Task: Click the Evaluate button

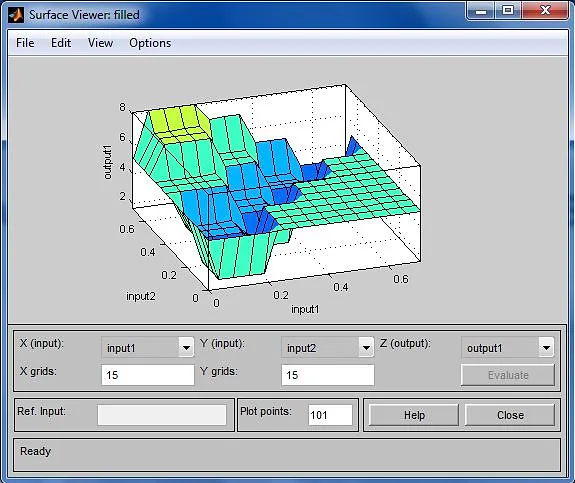Action: pos(508,375)
